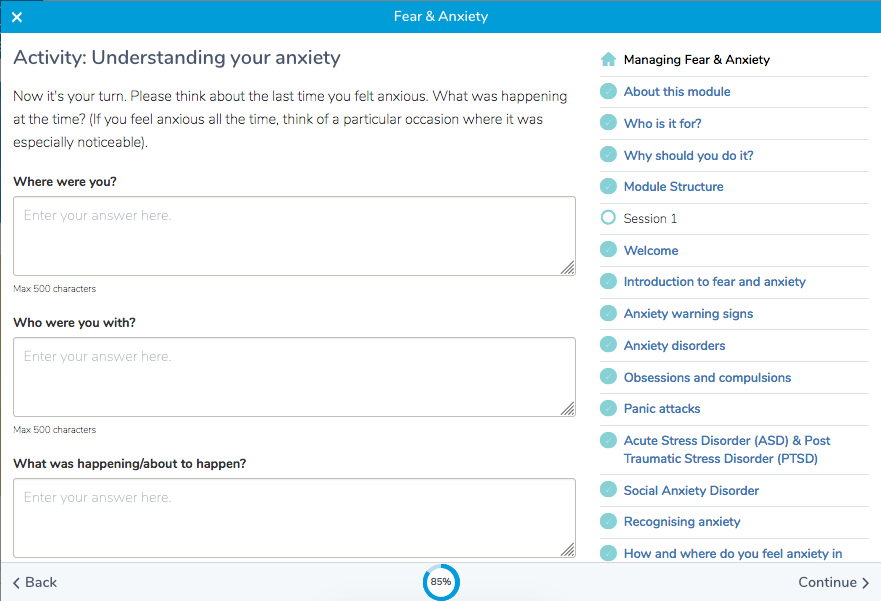Close the module with the X icon
The height and width of the screenshot is (601, 881).
click(x=17, y=17)
